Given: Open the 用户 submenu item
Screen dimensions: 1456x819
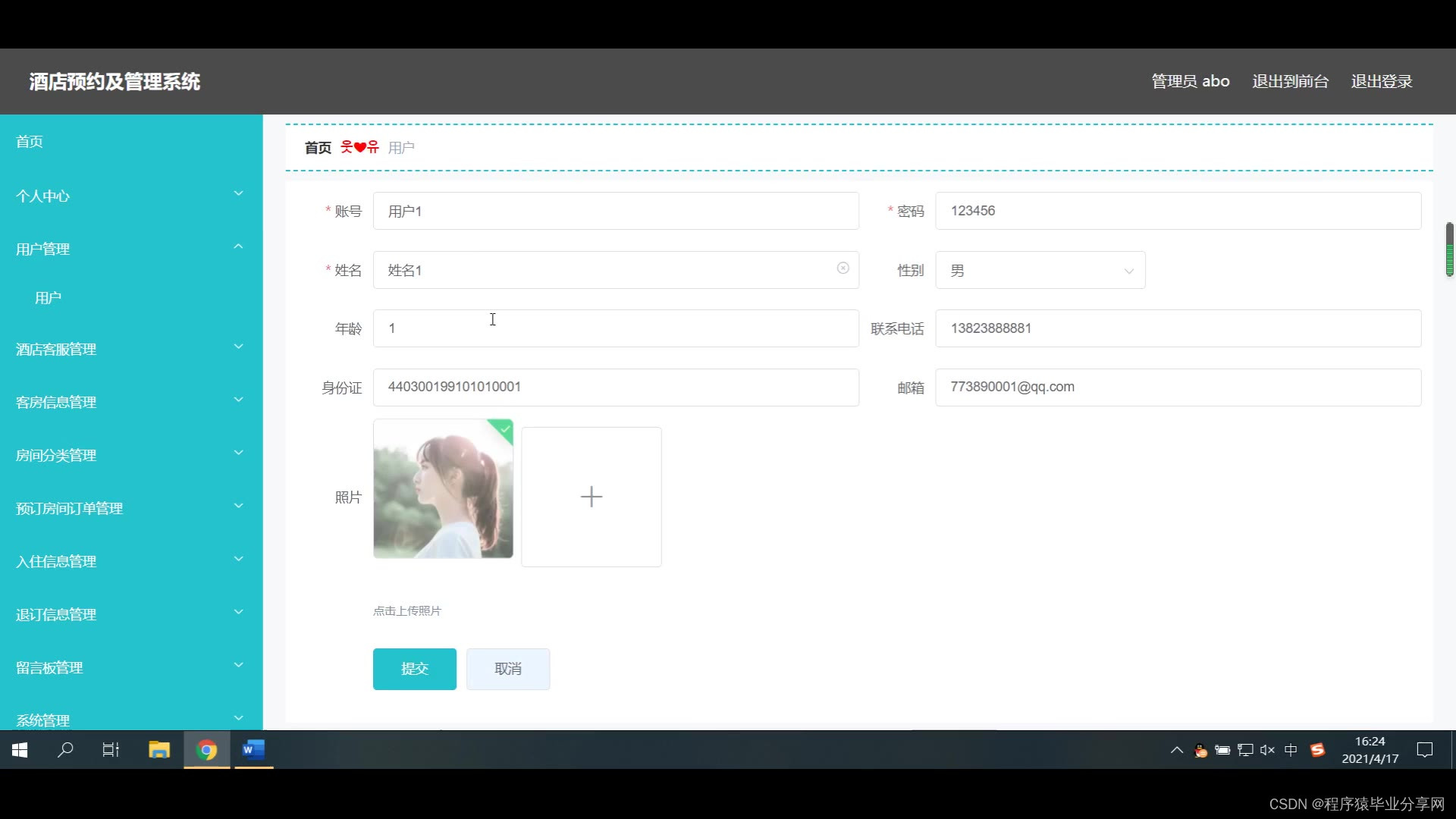Looking at the screenshot, I should click(48, 298).
